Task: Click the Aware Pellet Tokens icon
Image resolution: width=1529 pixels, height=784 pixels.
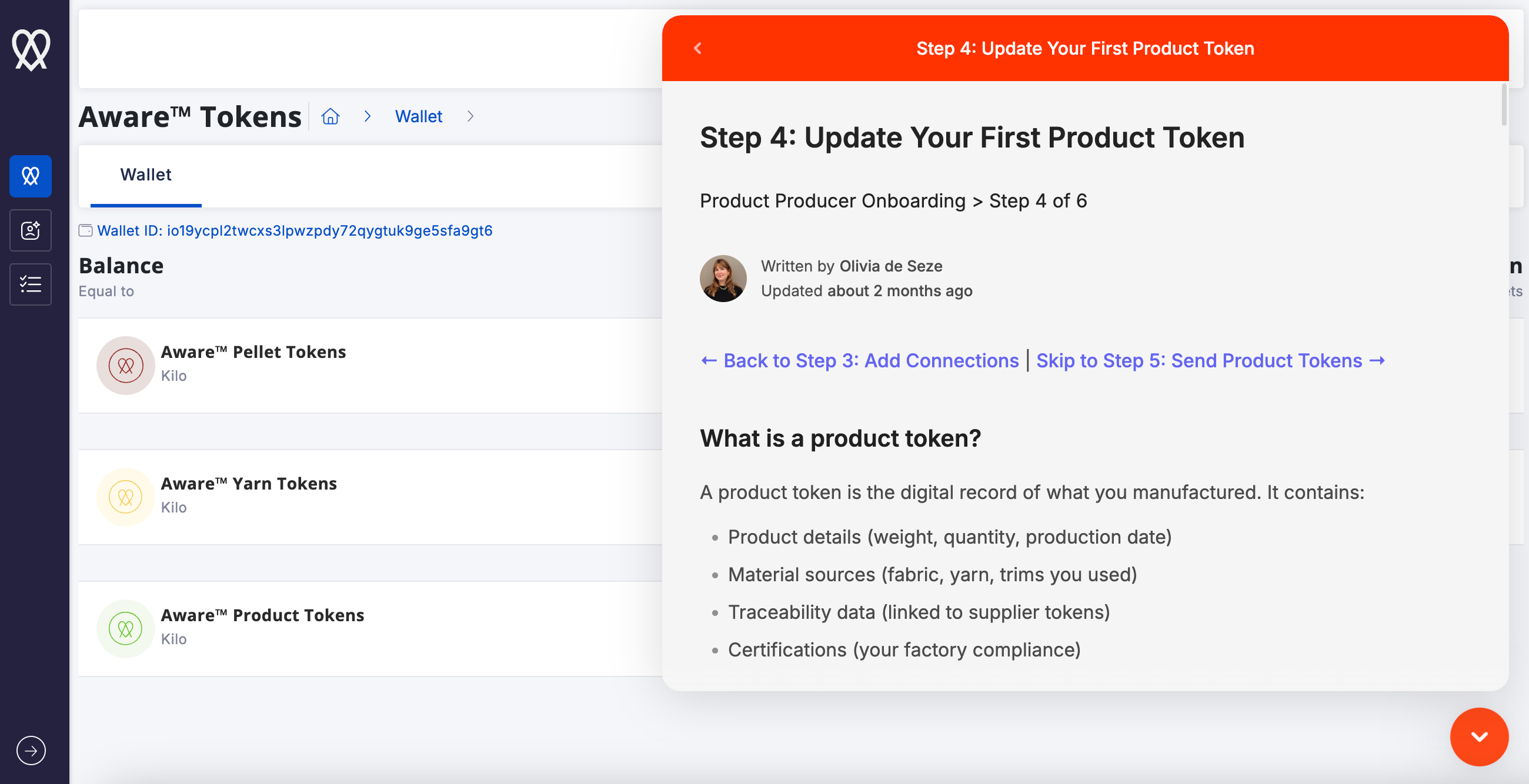Action: (126, 366)
